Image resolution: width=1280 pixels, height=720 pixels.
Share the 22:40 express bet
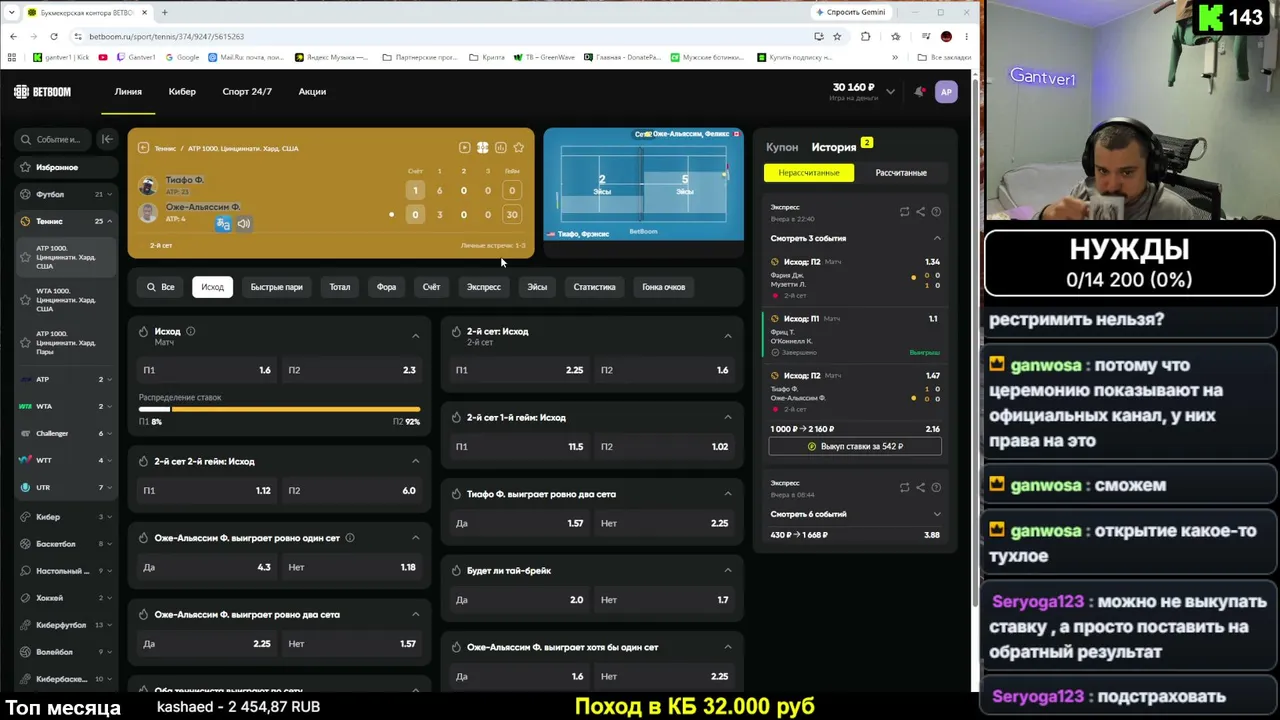coord(920,212)
